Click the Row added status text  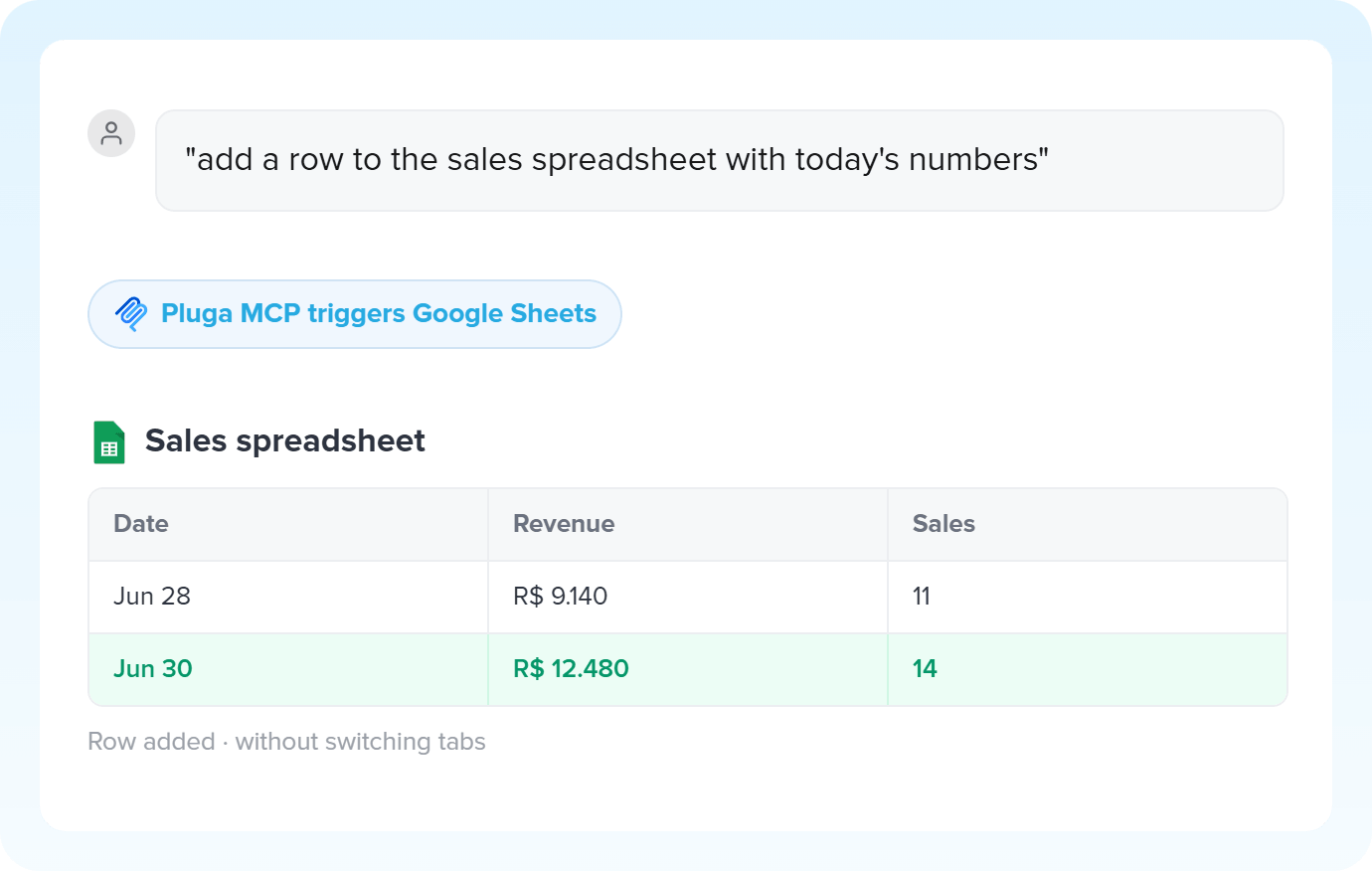pos(151,742)
